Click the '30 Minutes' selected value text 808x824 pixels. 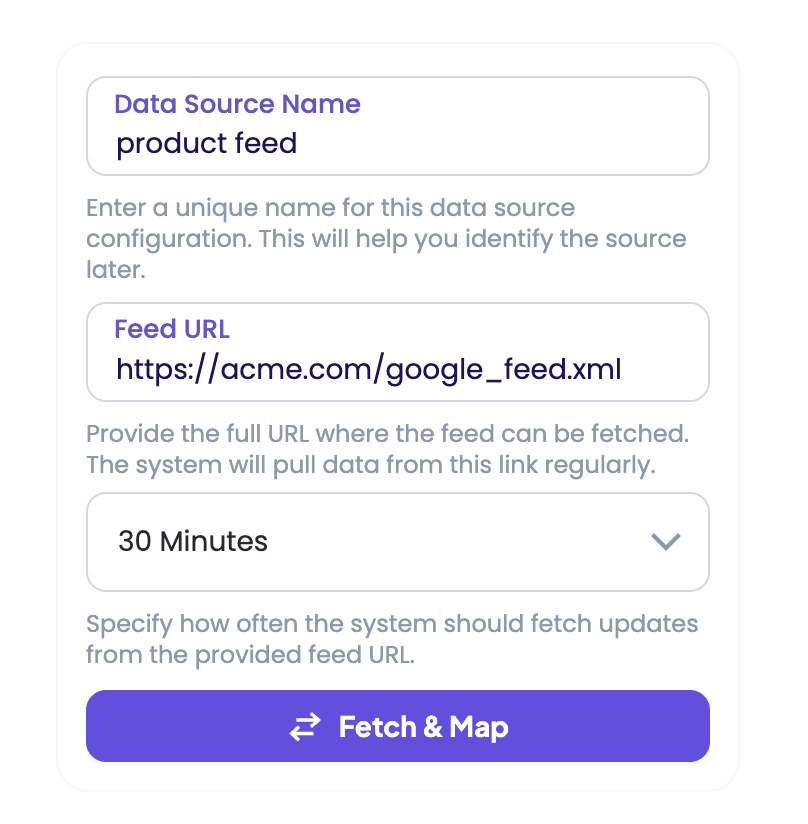click(x=193, y=542)
